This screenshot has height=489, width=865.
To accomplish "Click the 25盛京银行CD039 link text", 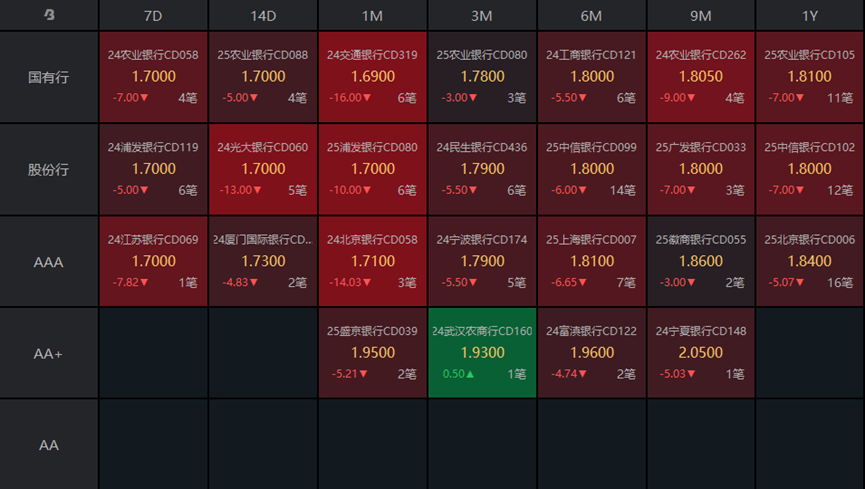I will click(x=372, y=331).
